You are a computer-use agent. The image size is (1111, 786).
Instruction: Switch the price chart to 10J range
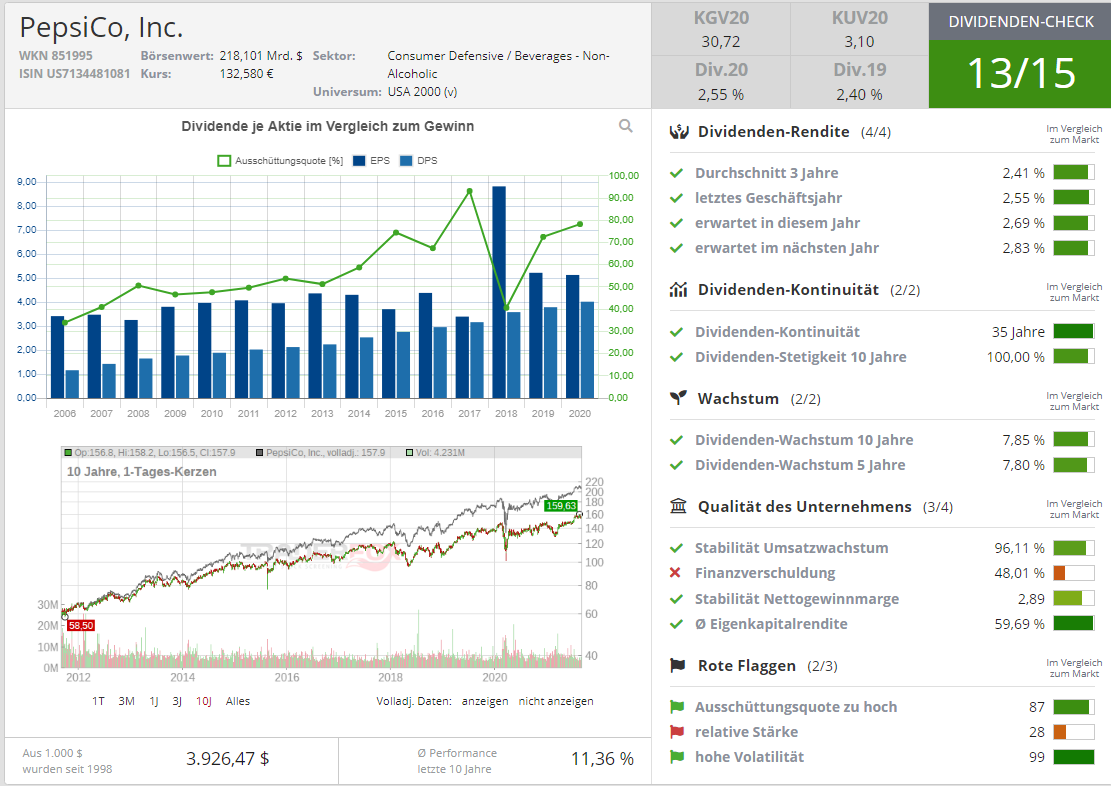203,701
